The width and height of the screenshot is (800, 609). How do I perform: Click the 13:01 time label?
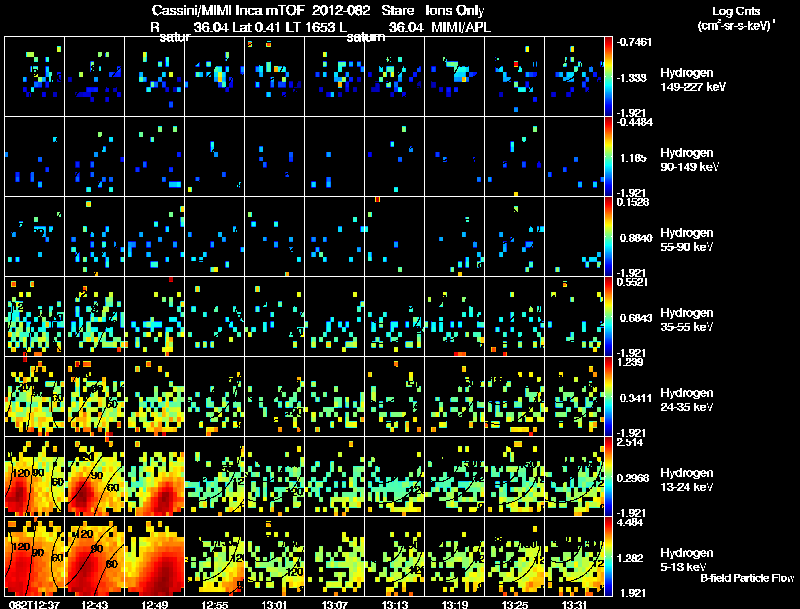pyautogui.click(x=274, y=605)
